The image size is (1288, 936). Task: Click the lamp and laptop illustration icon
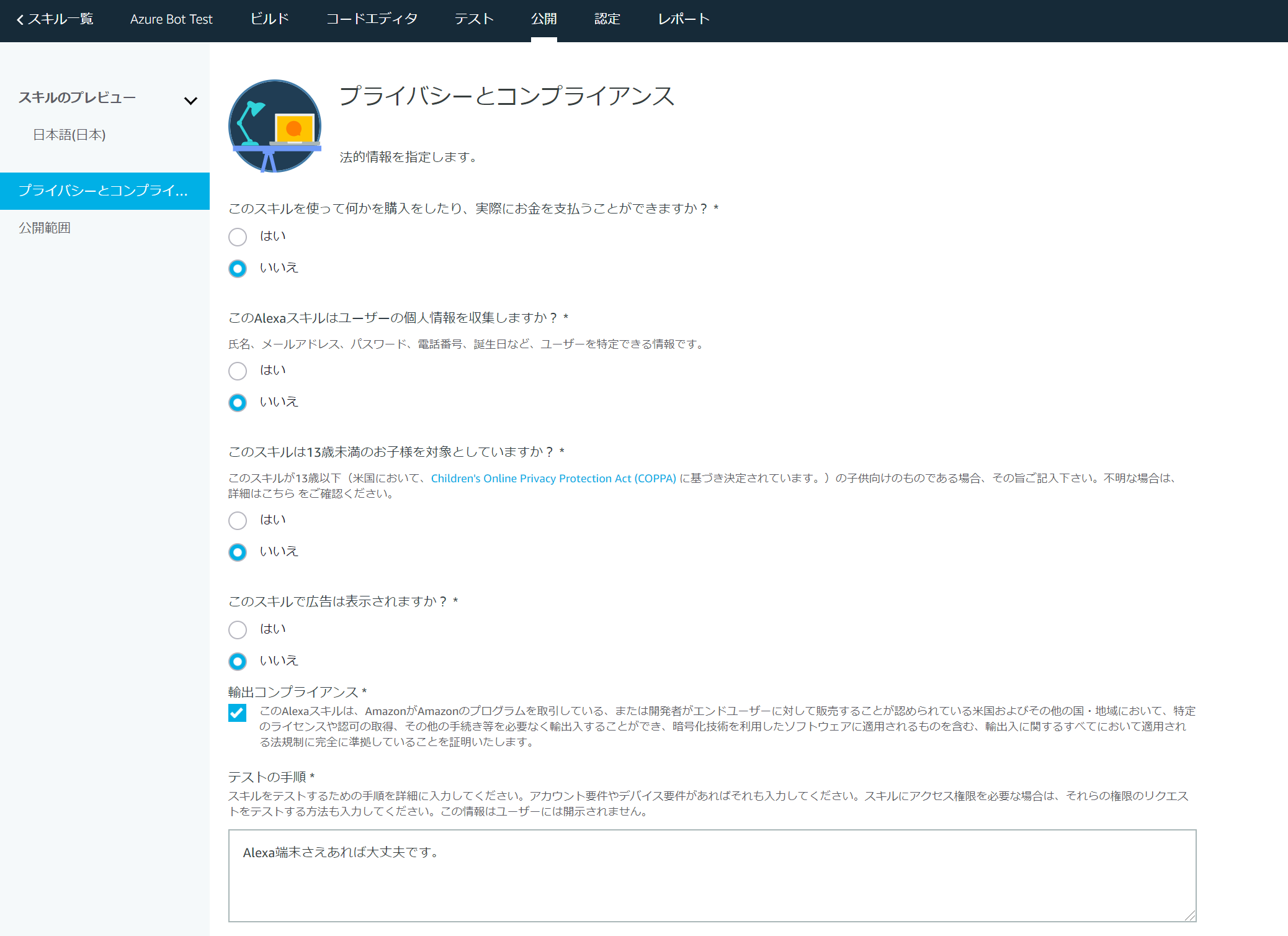(x=275, y=126)
